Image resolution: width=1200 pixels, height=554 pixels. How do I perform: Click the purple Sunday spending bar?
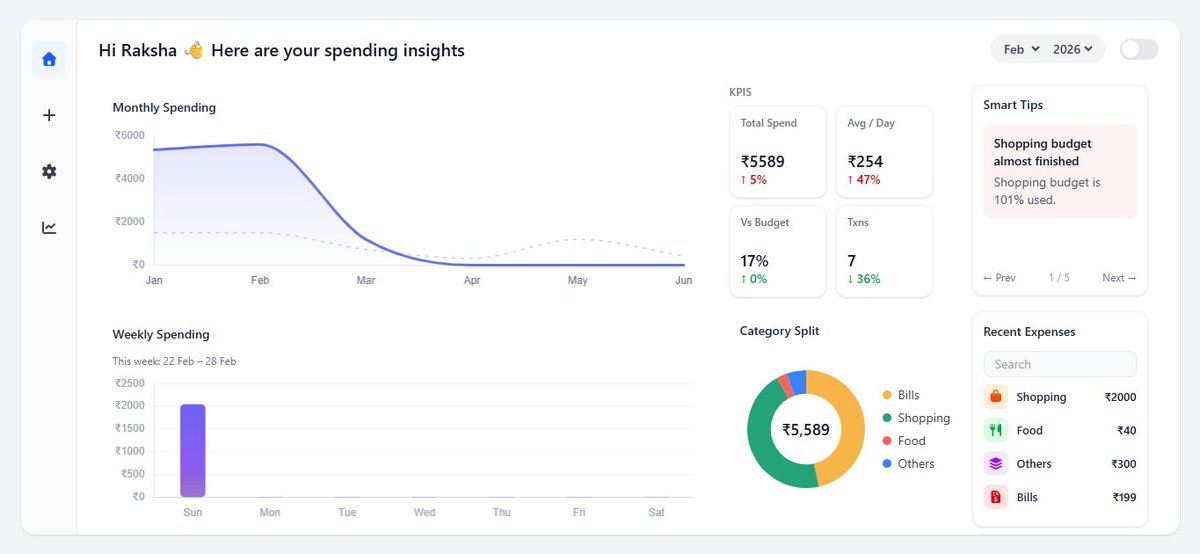pyautogui.click(x=193, y=450)
